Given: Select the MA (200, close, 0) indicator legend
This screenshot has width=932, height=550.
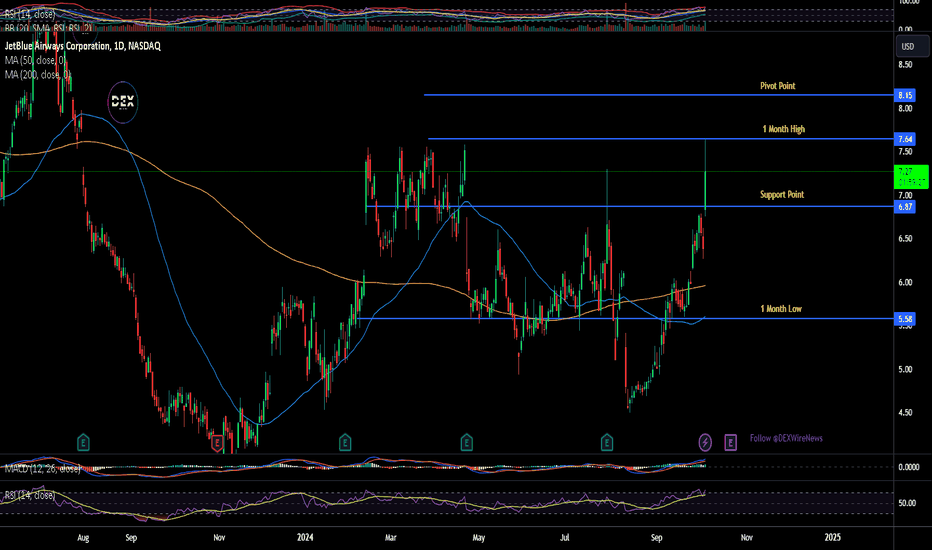Looking at the screenshot, I should pyautogui.click(x=38, y=74).
